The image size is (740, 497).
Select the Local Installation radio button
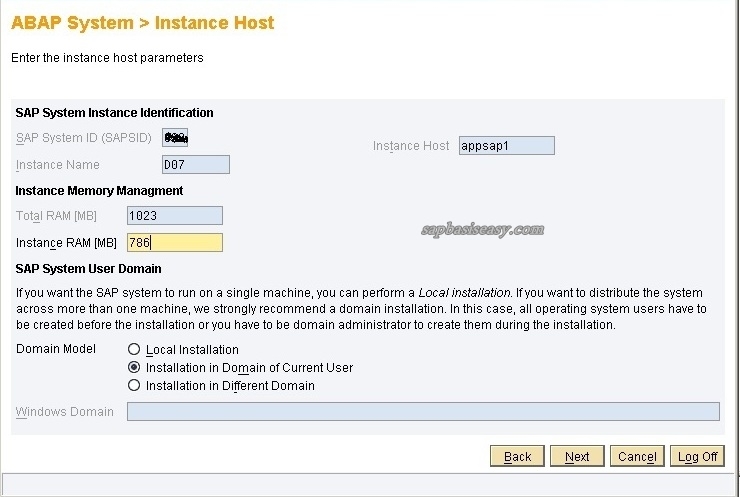tap(134, 349)
